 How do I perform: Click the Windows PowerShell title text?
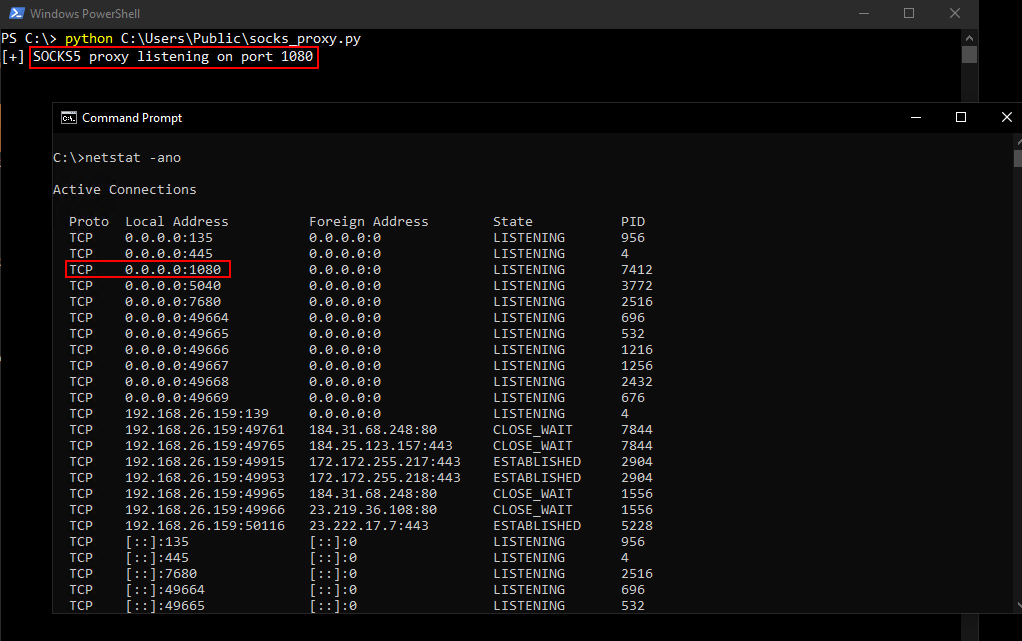(85, 14)
